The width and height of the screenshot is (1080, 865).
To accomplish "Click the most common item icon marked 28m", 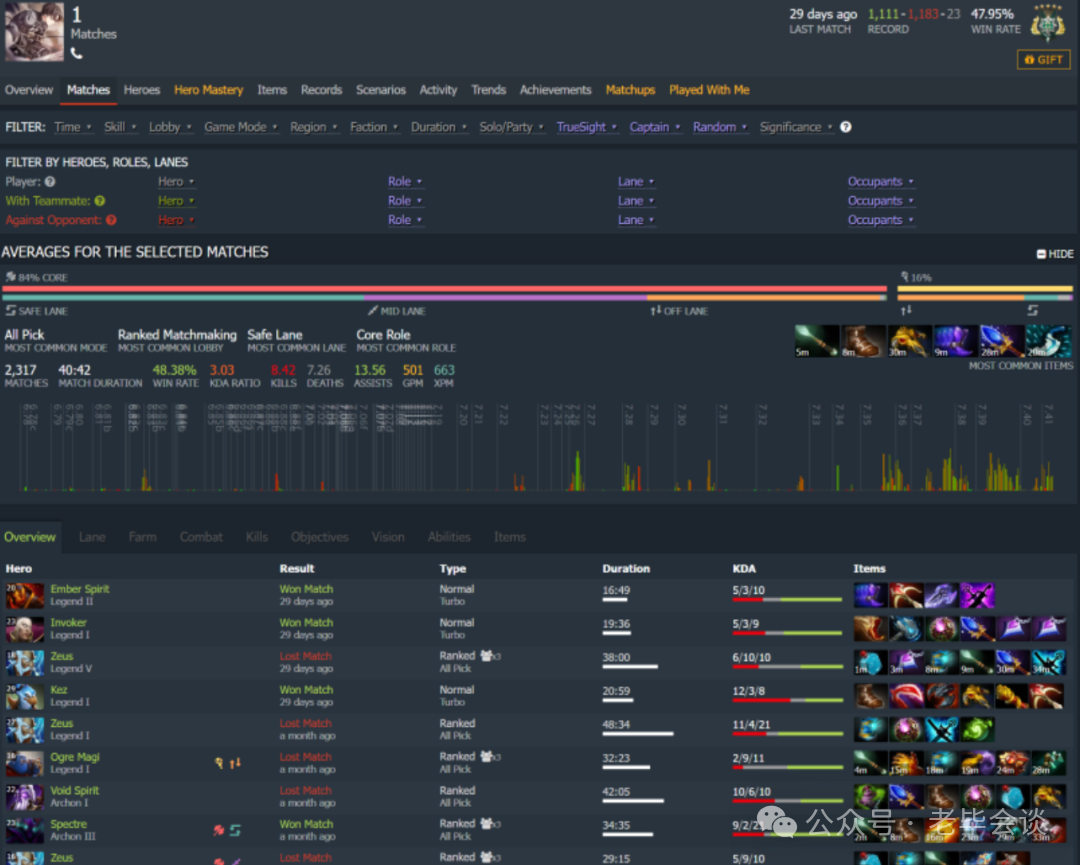I will coord(1002,341).
